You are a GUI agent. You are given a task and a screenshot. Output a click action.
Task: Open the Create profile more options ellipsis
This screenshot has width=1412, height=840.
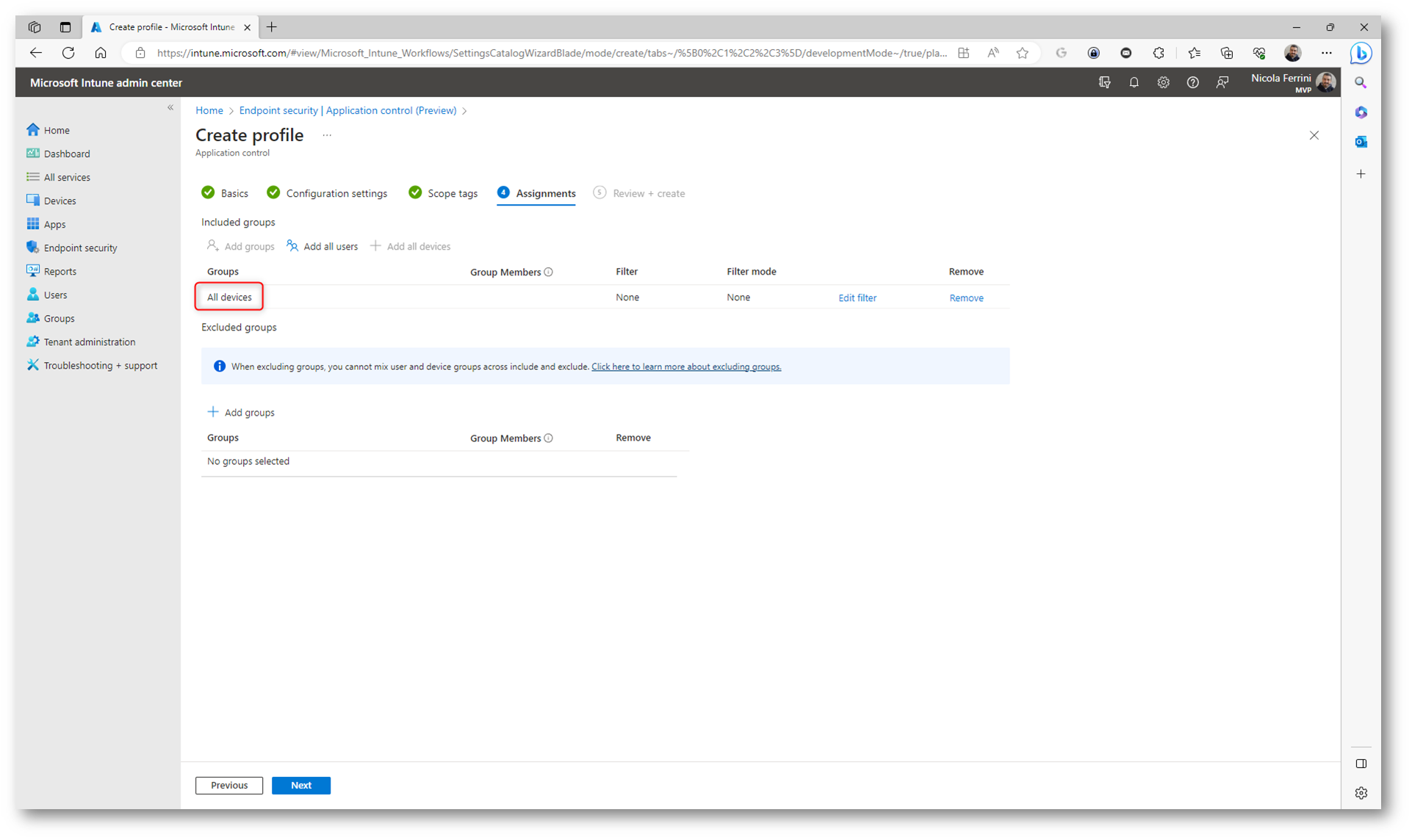point(327,135)
